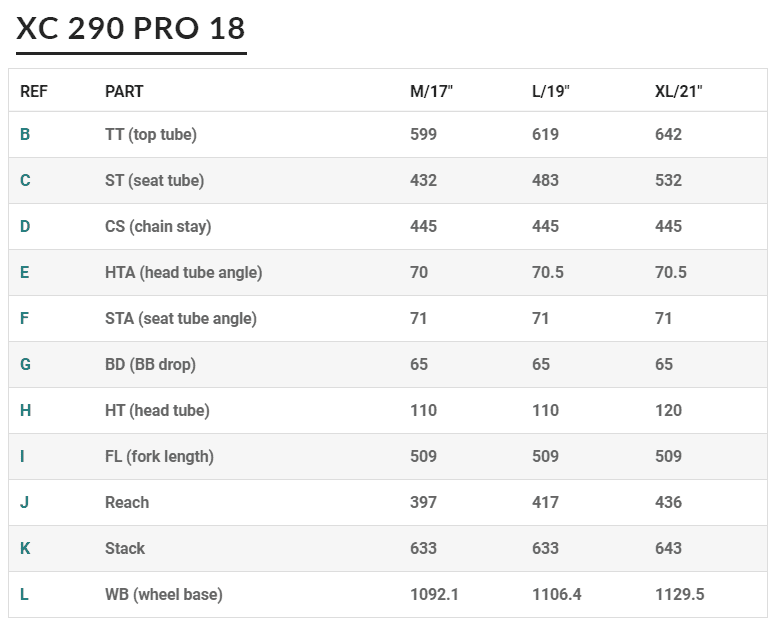Screen dimensions: 779x629
Task: Click the TT (top tube) part label
Action: tap(151, 134)
